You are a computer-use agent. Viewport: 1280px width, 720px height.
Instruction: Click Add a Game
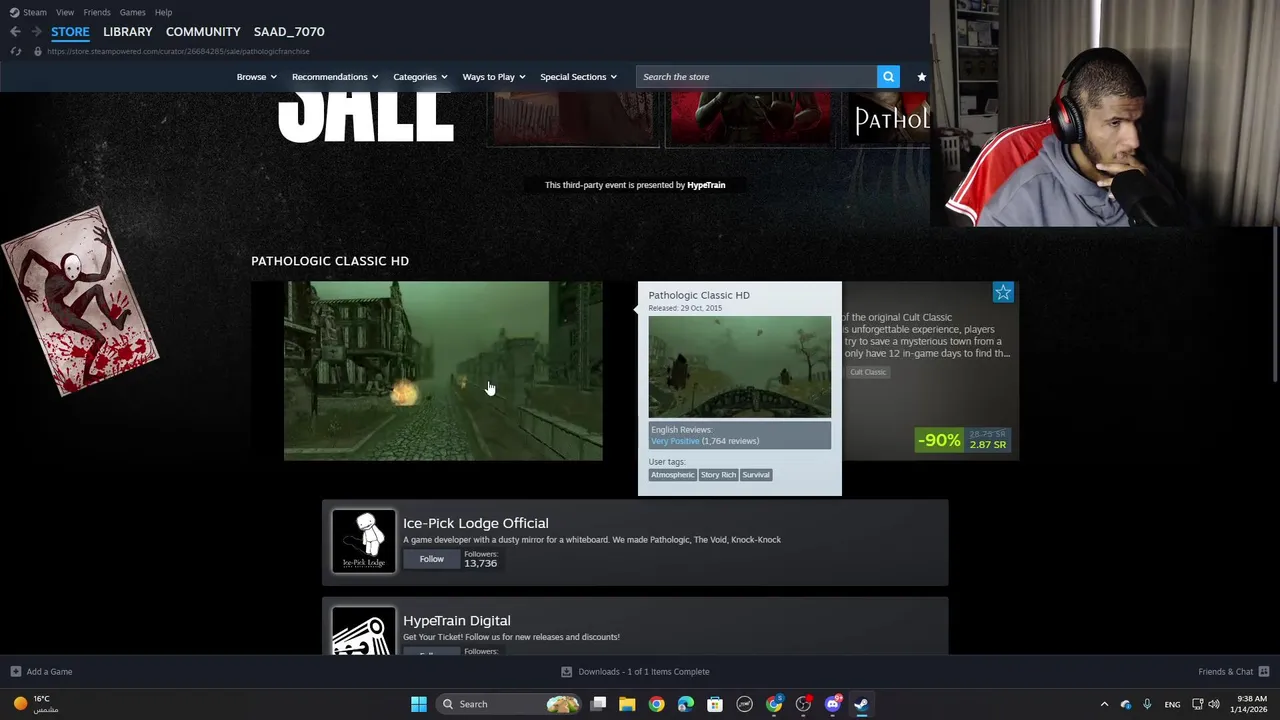tap(41, 672)
